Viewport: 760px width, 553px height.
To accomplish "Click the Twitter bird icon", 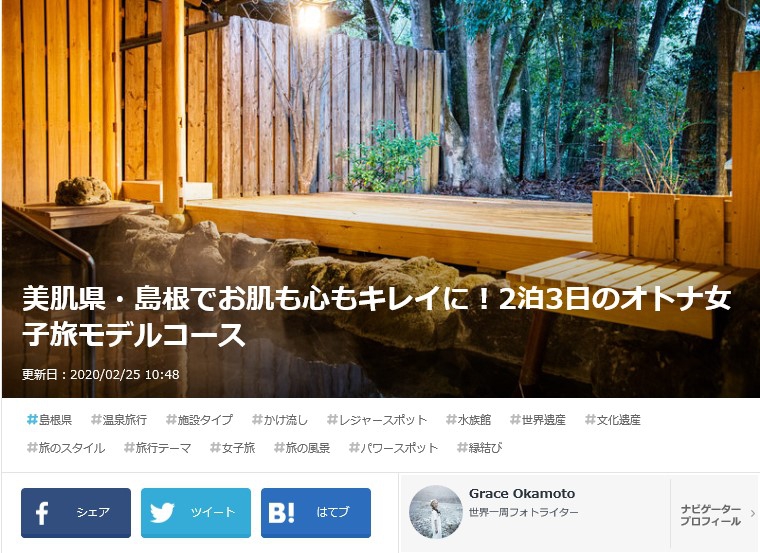I will [x=162, y=513].
